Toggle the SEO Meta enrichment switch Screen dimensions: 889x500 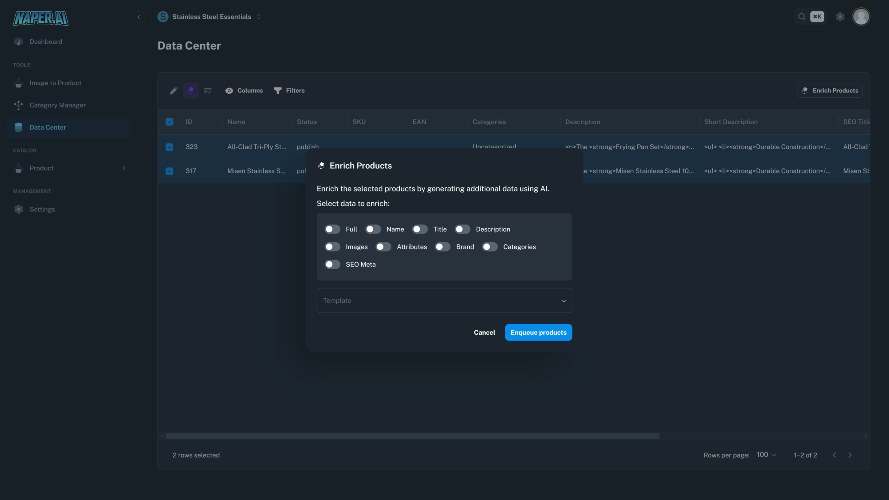[x=332, y=265]
